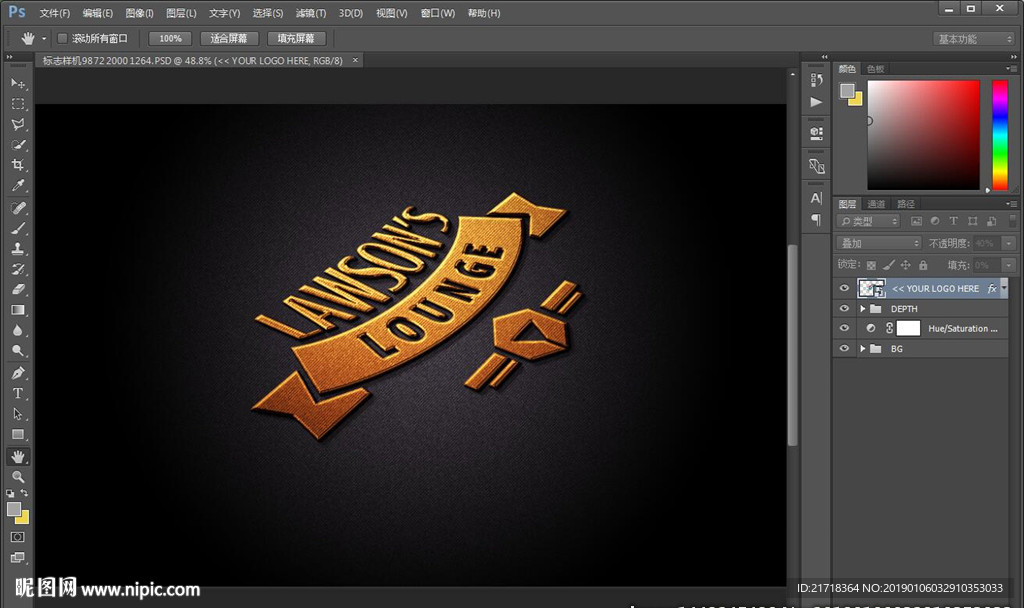
Task: Open the workspace switcher dropdown
Action: [973, 39]
